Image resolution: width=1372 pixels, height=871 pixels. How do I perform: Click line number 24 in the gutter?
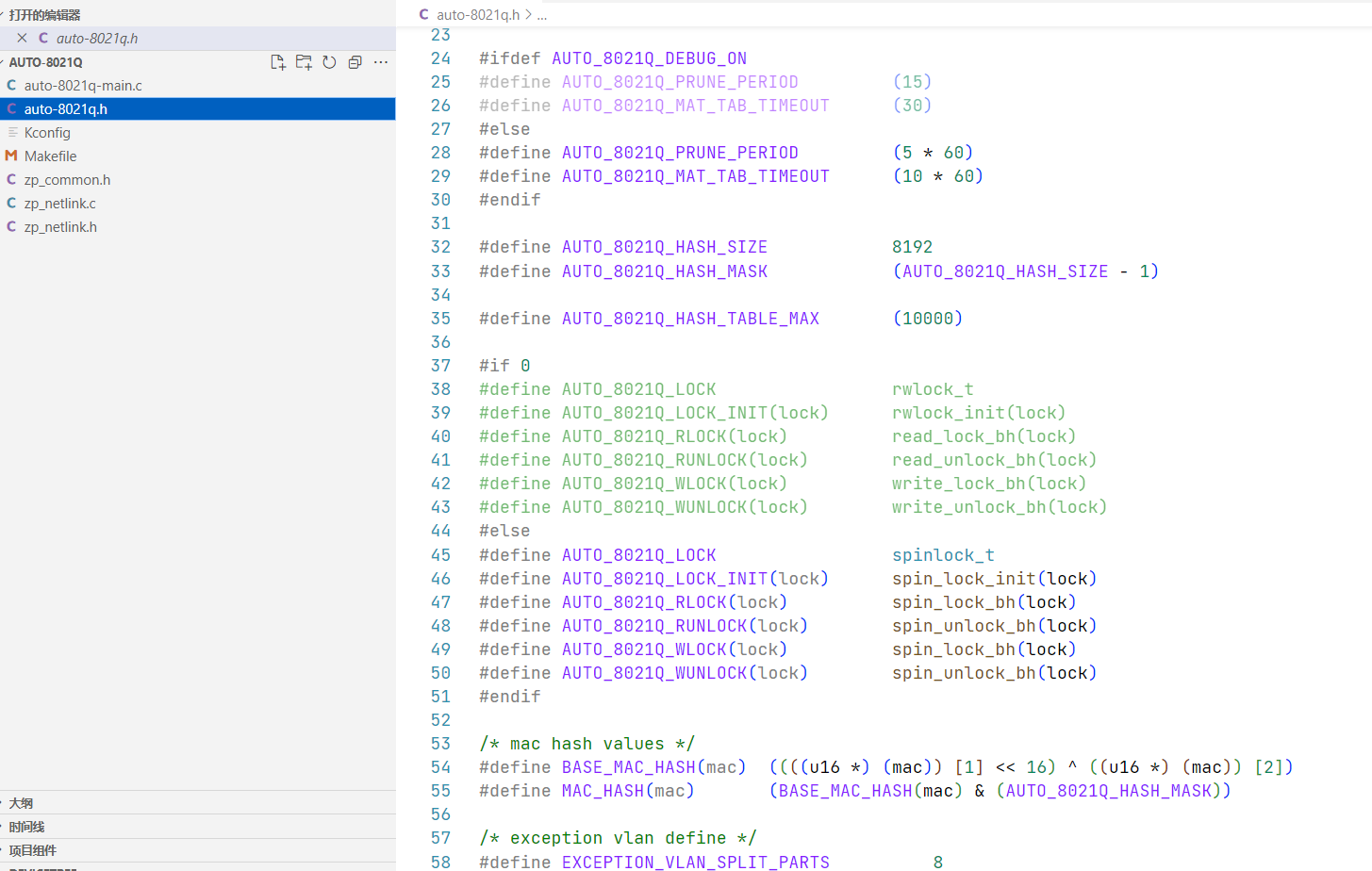tap(440, 58)
